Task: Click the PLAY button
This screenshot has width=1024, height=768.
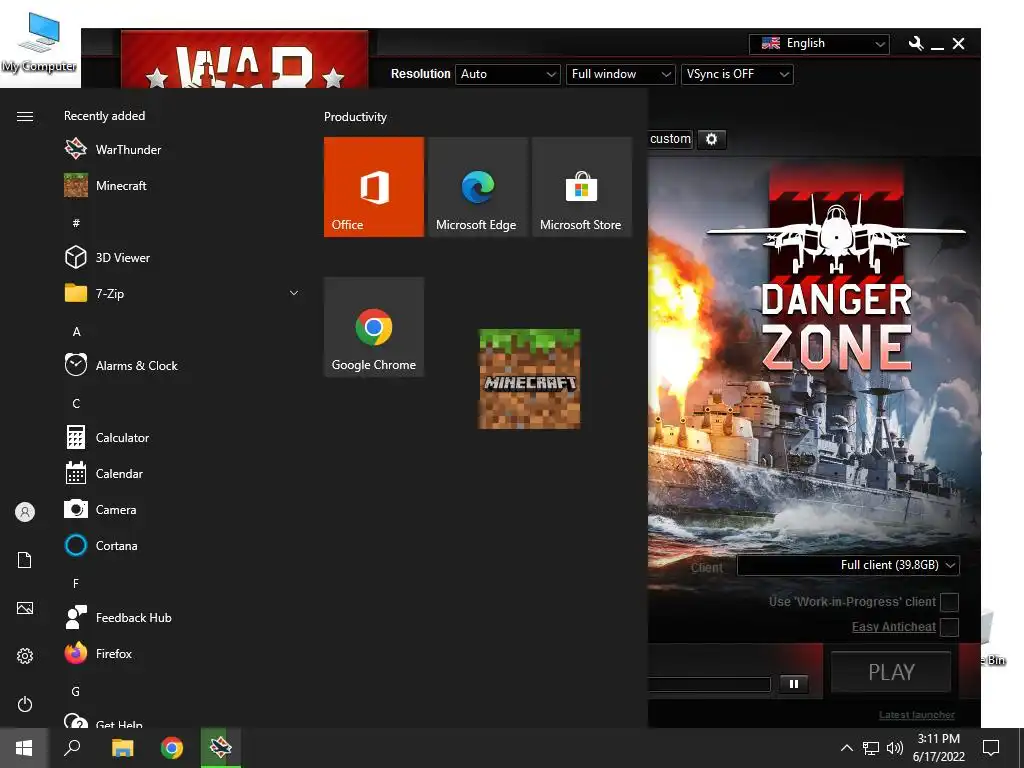Action: pos(891,671)
